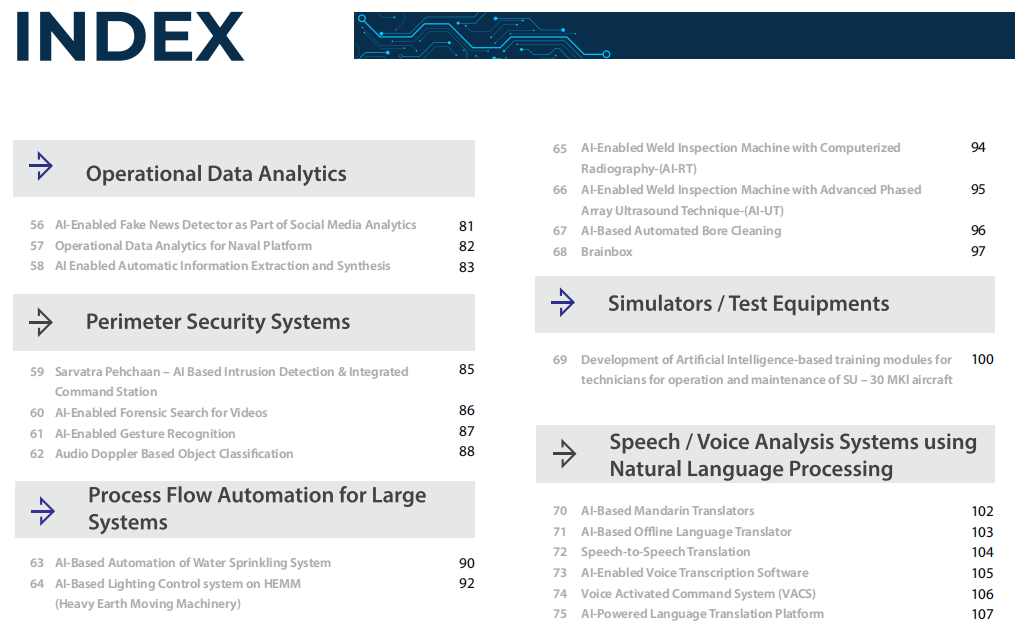Select Operational Data Analytics for Naval Platform entry
Image resolution: width=1015 pixels, height=630 pixels.
[183, 245]
